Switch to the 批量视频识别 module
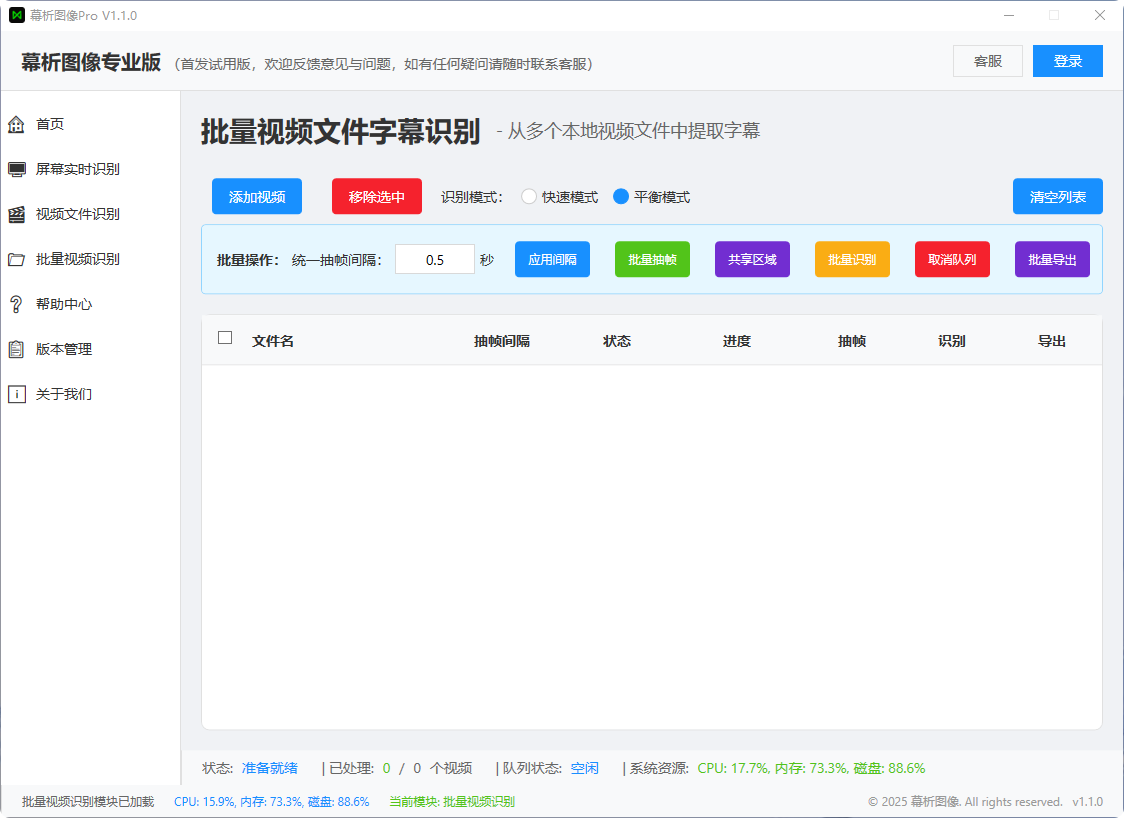The image size is (1124, 818). coord(16,258)
